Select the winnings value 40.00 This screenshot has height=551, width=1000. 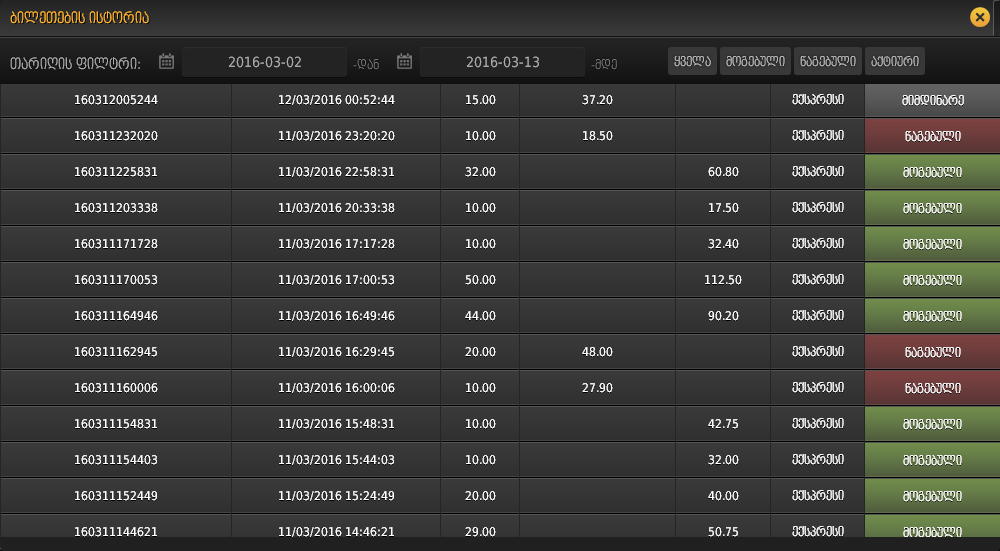point(723,496)
